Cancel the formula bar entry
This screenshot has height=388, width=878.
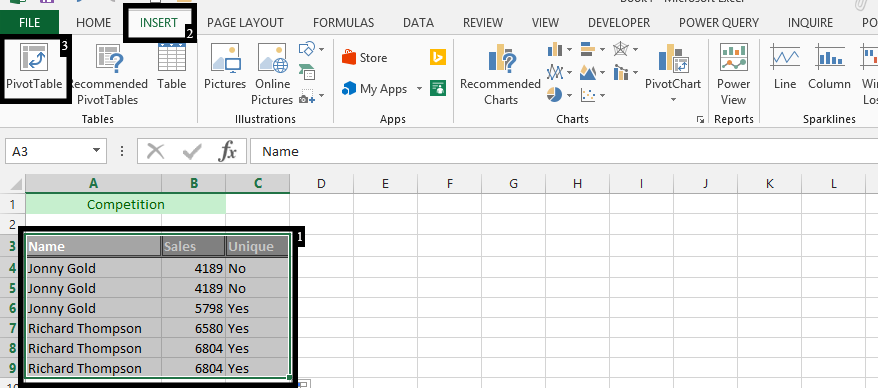155,151
